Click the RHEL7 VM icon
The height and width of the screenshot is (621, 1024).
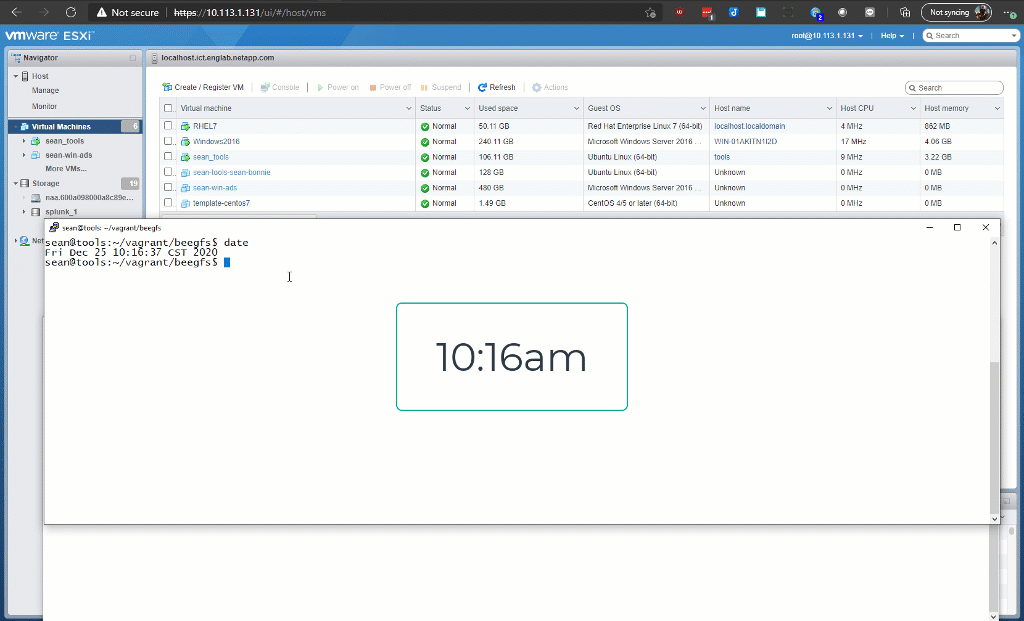[185, 126]
